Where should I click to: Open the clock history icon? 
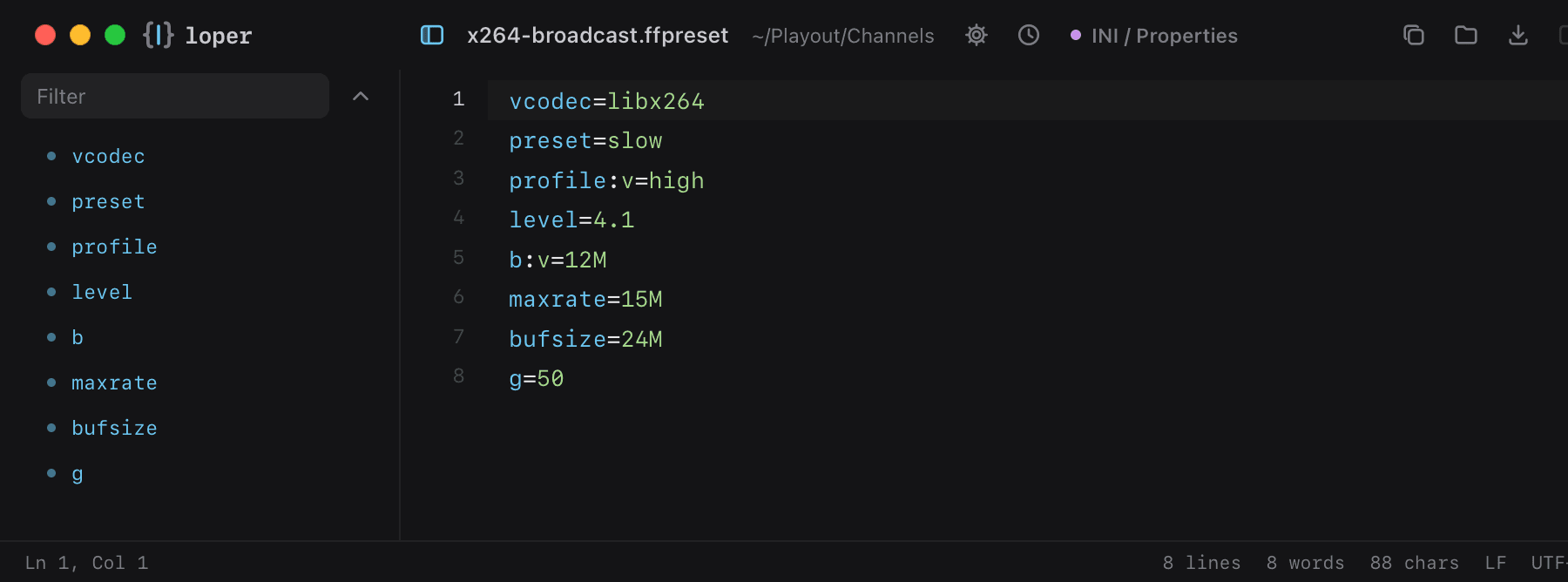coord(1029,35)
